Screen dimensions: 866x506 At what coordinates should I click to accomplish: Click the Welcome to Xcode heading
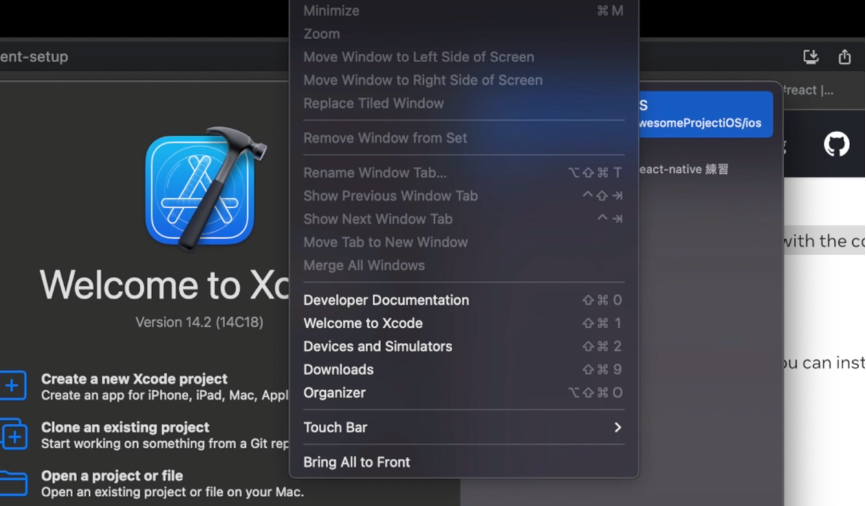pos(164,285)
